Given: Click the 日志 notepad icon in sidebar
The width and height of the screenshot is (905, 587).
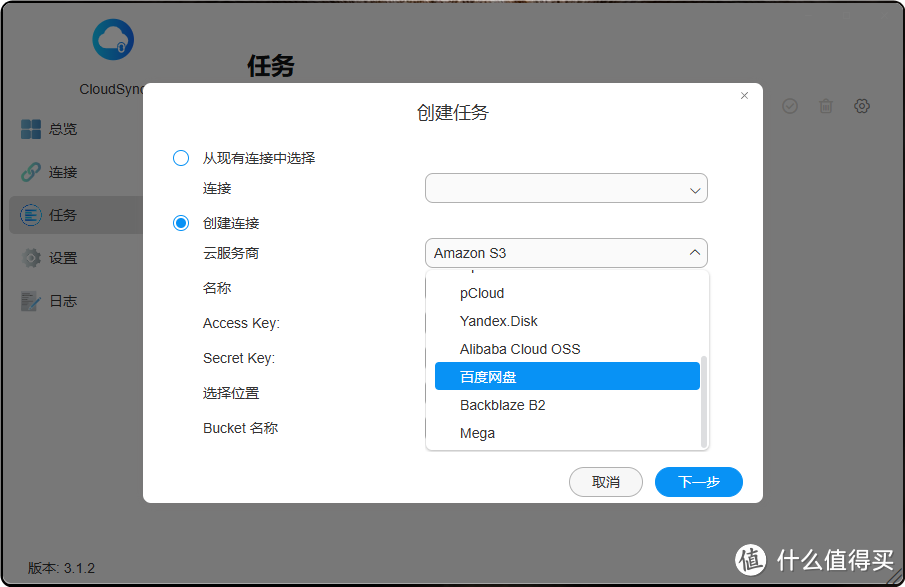Looking at the screenshot, I should click(x=31, y=301).
